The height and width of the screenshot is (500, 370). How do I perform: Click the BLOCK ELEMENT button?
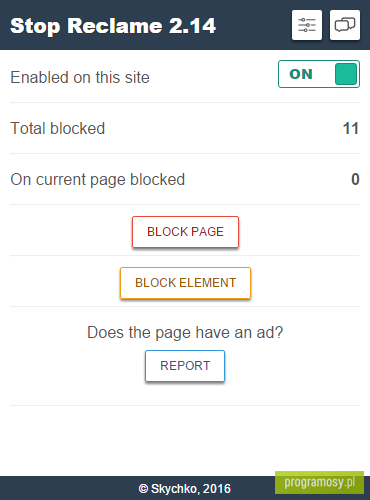[x=185, y=283]
